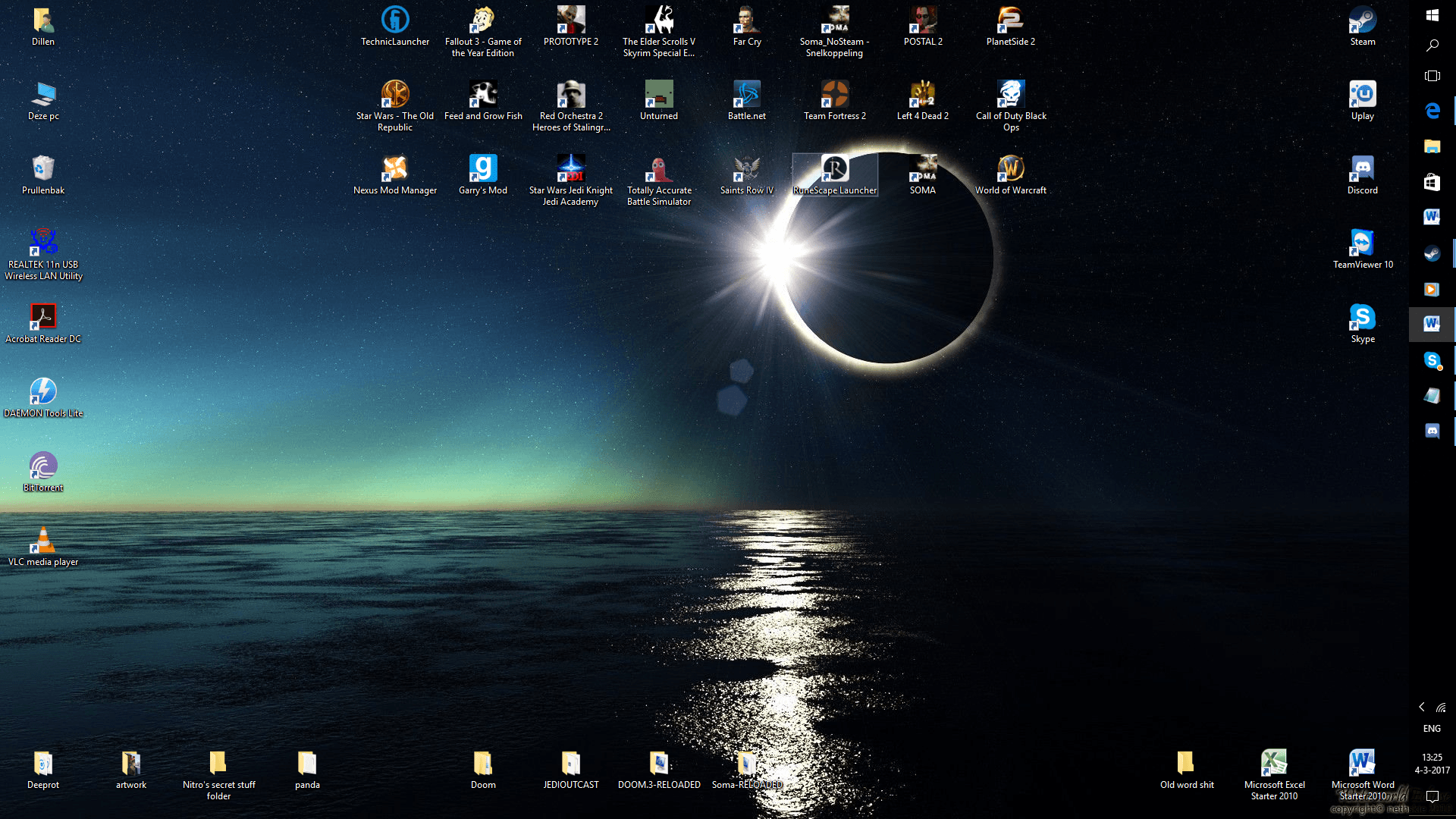Open Task View in the taskbar

coord(1432,76)
